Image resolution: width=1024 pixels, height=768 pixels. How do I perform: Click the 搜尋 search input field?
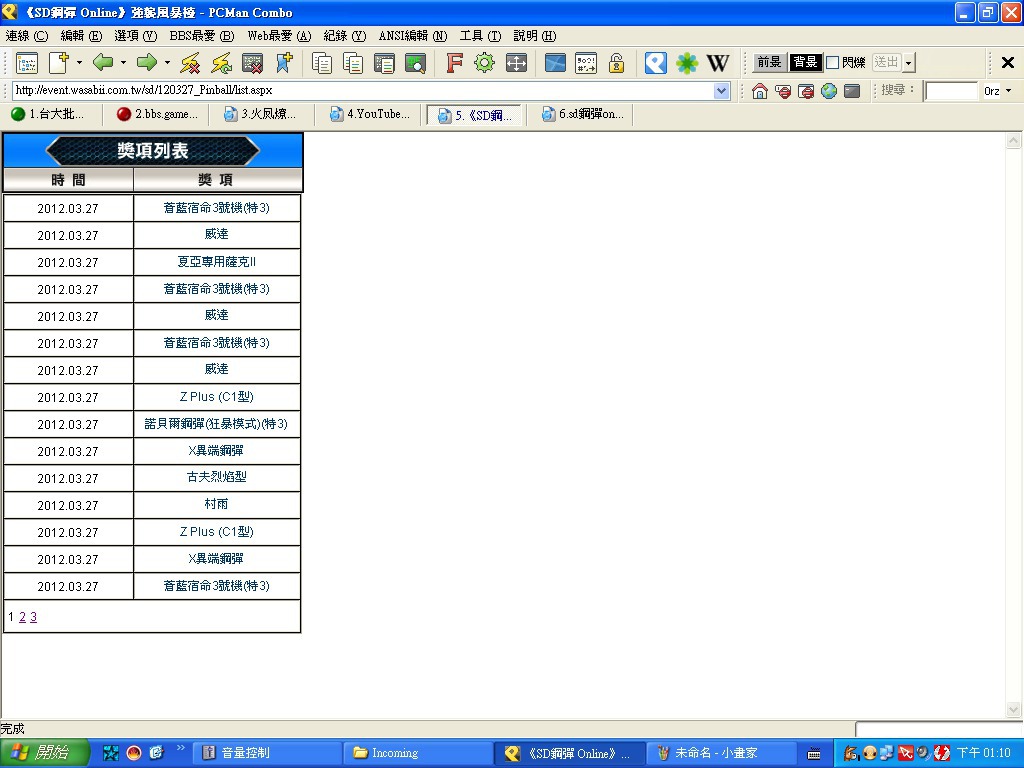pos(950,91)
